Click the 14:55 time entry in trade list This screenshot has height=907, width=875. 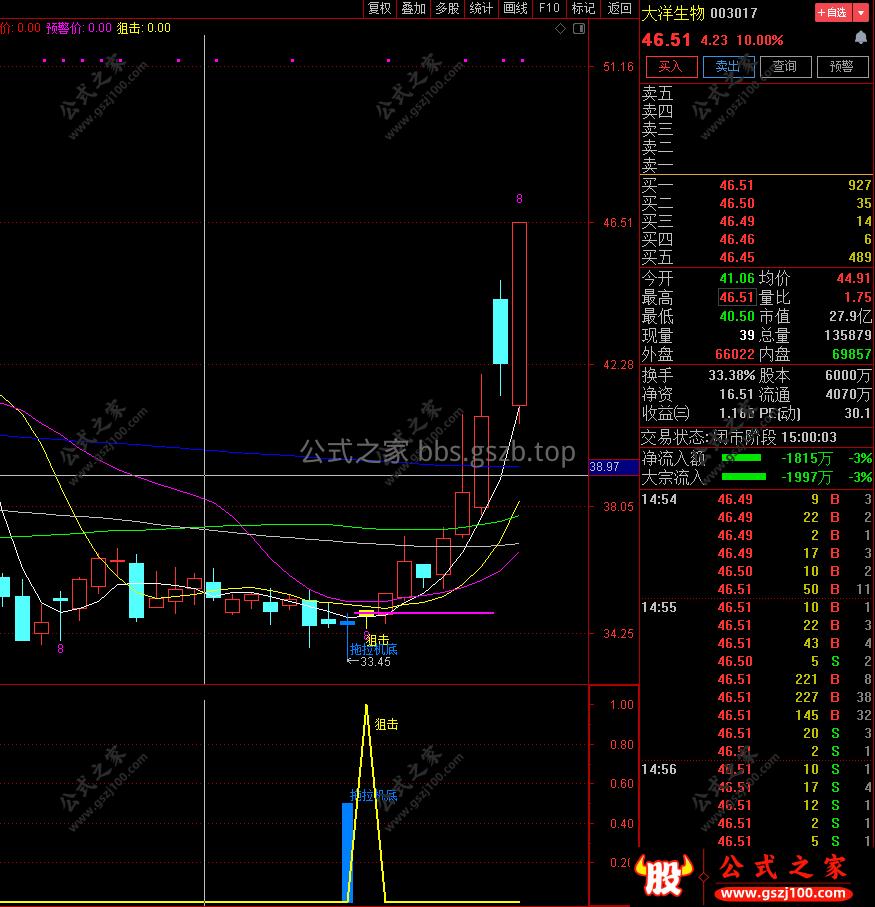pos(659,607)
